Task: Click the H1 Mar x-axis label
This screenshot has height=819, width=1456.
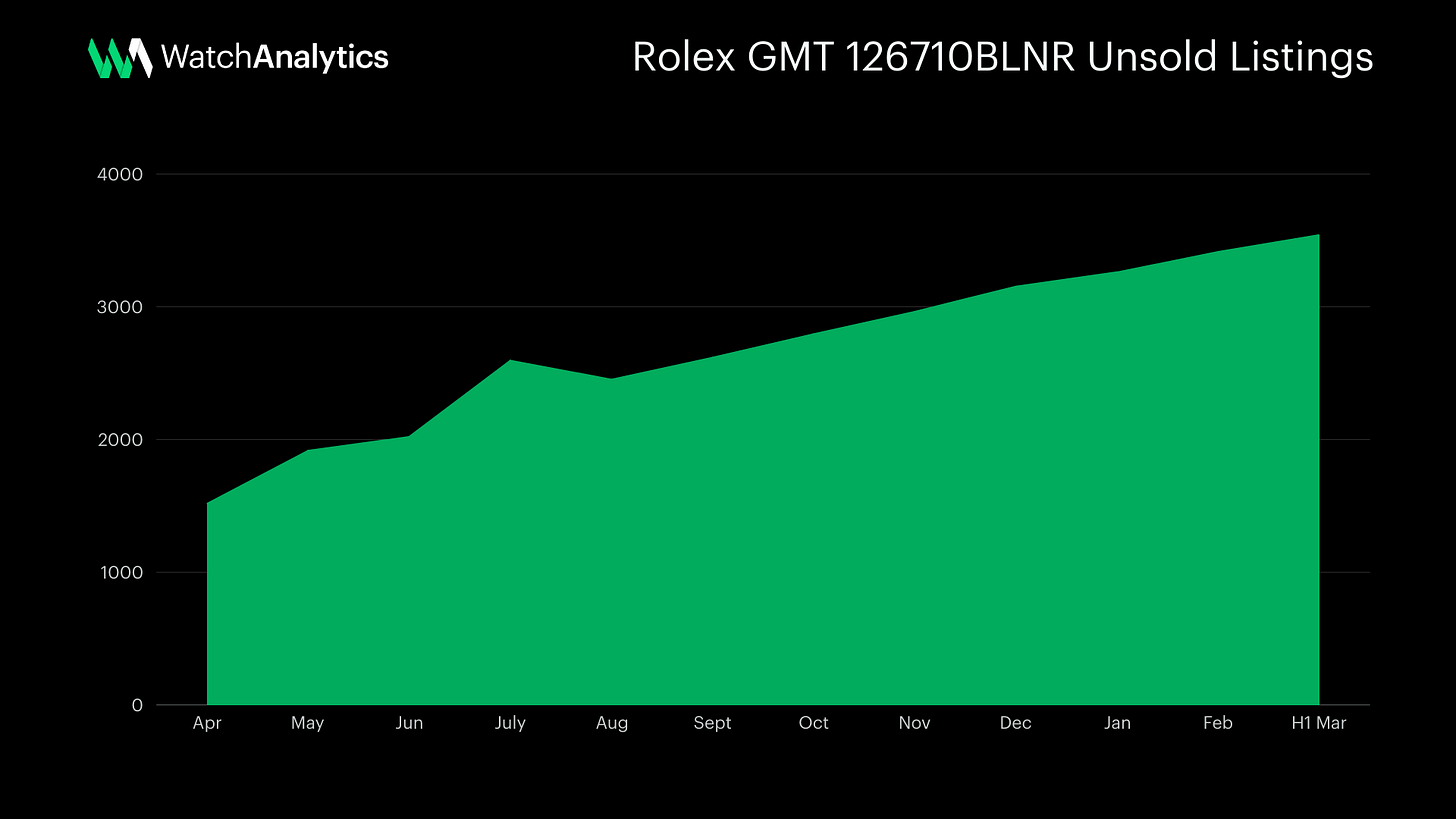Action: tap(1319, 723)
